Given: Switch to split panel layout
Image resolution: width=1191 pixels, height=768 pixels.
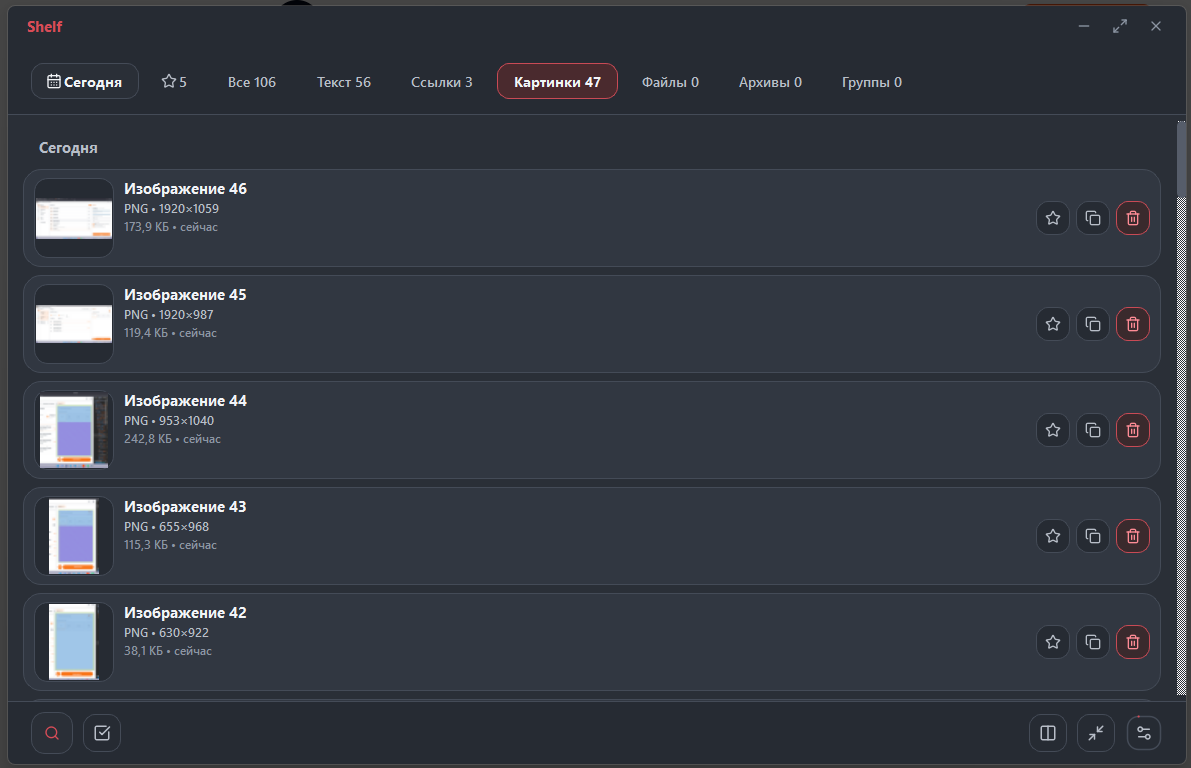Looking at the screenshot, I should coord(1048,733).
